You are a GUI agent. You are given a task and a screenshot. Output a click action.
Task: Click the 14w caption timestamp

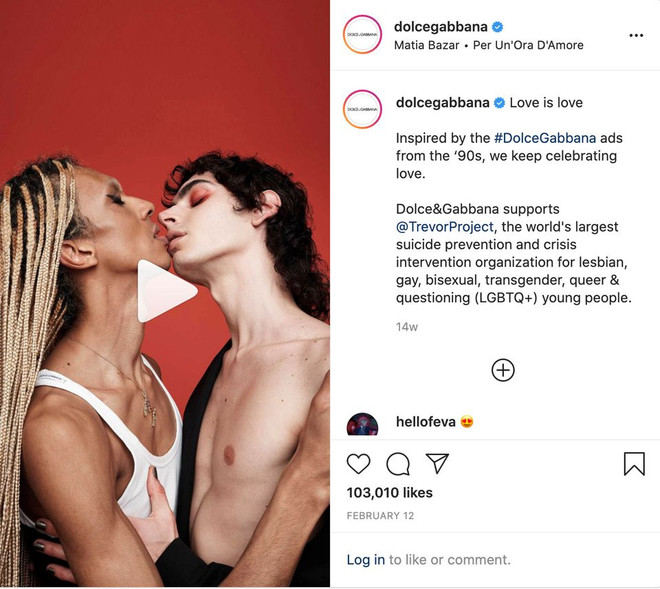point(407,327)
